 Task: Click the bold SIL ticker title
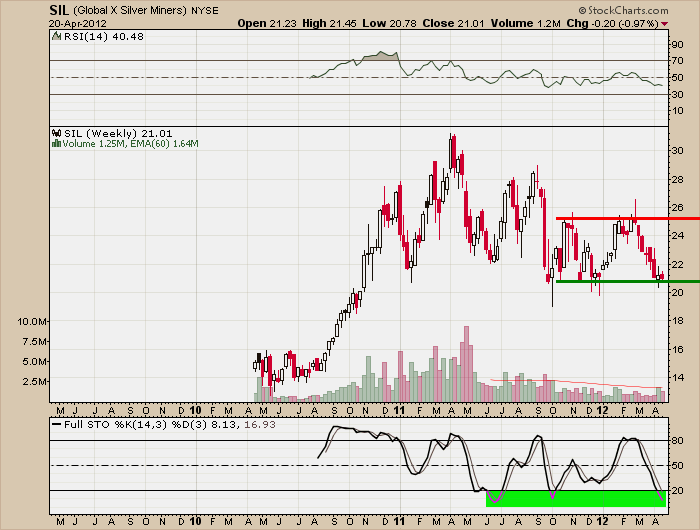click(59, 10)
